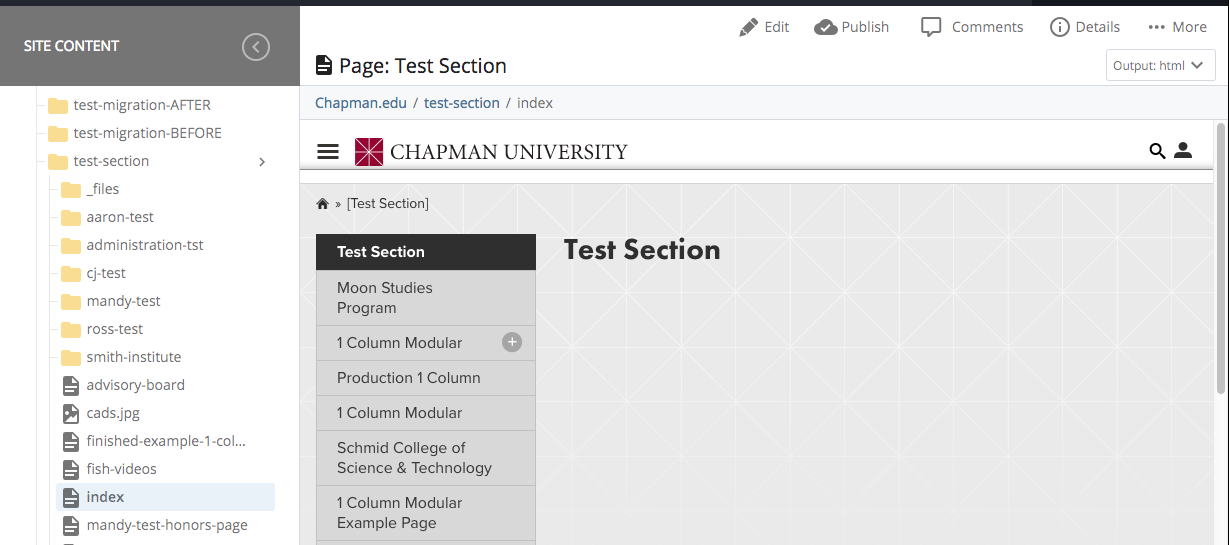
Task: Collapse the Site Content panel arrow
Action: (x=256, y=46)
